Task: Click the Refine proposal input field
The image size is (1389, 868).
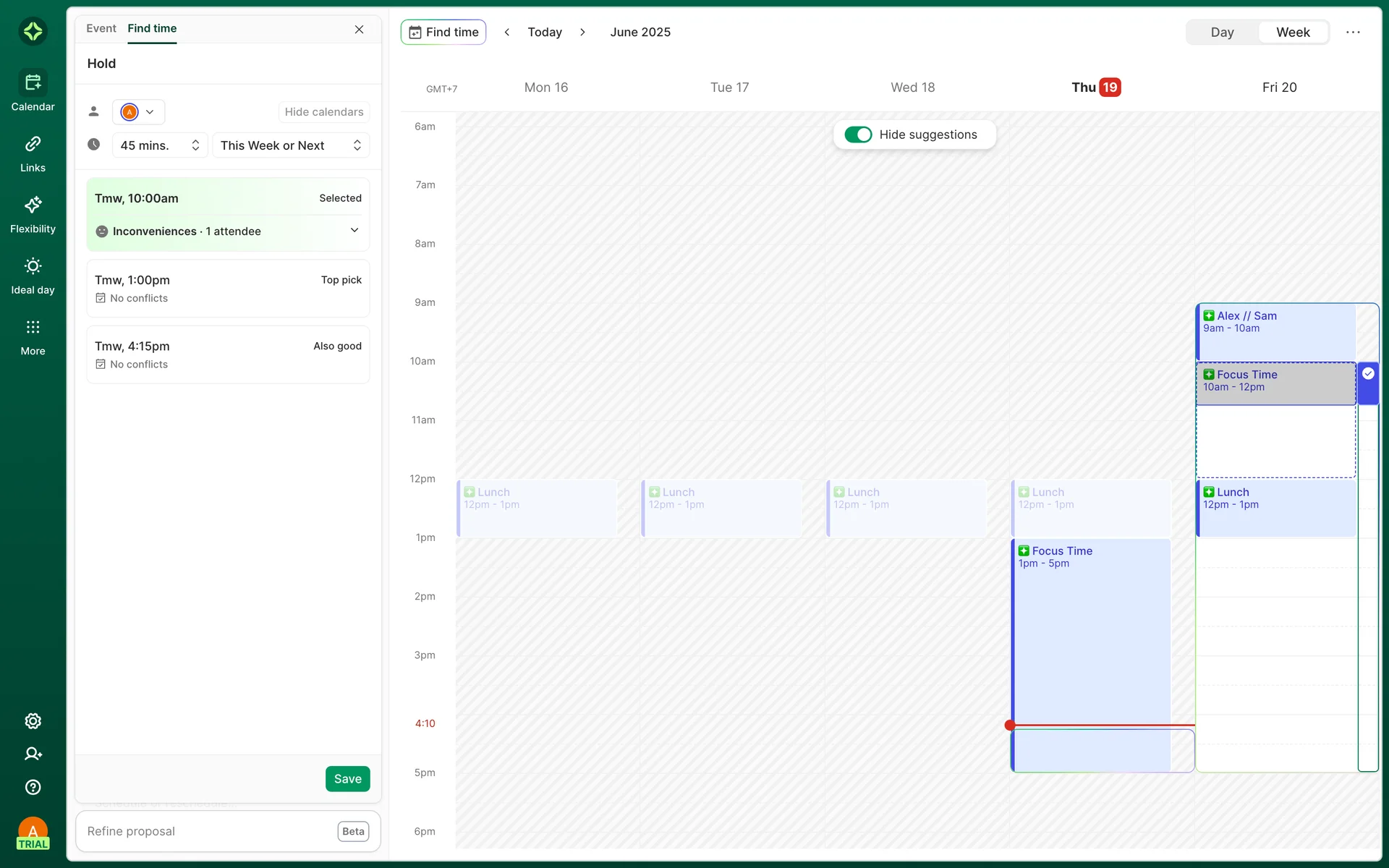Action: point(206,832)
